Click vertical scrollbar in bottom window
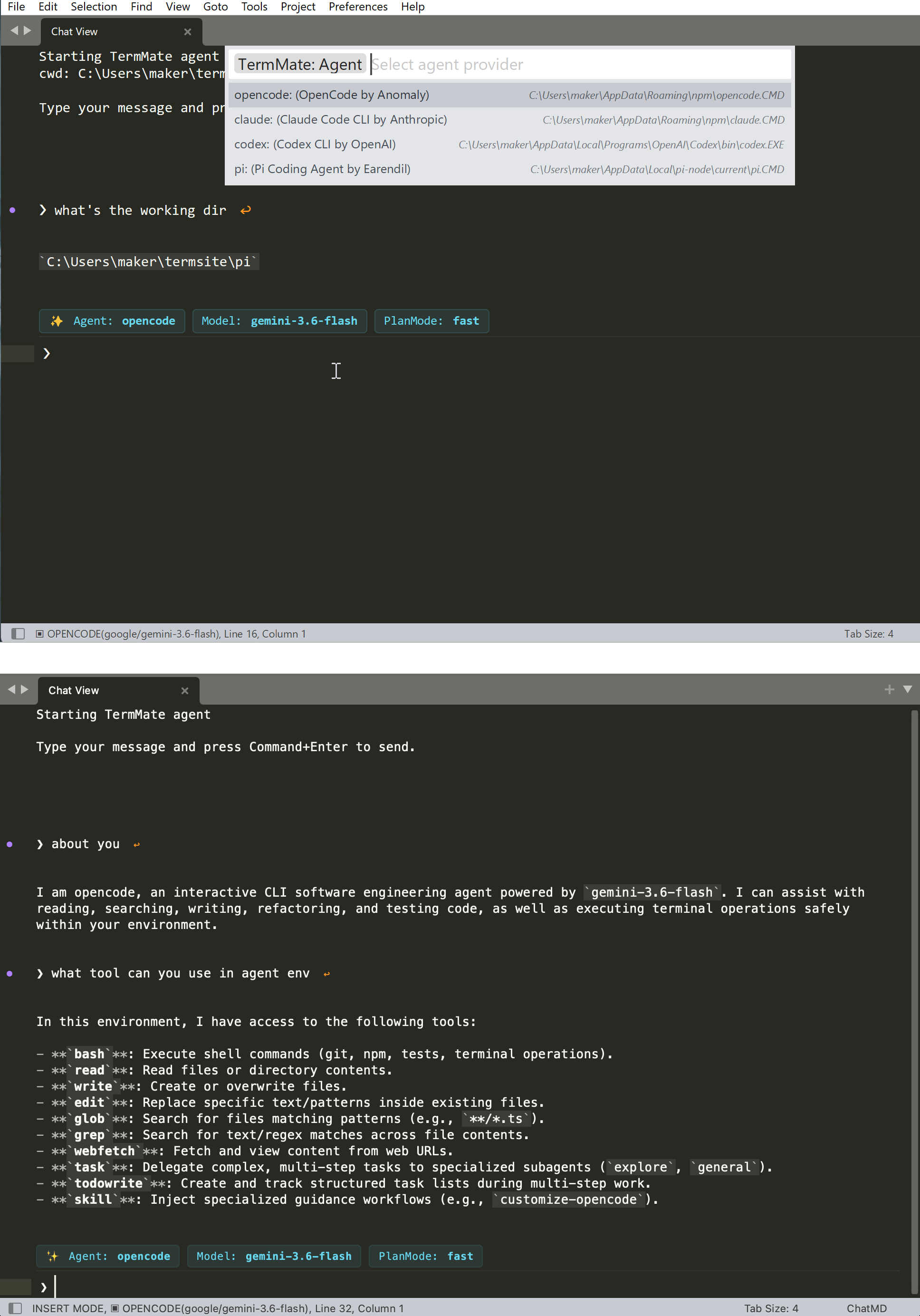Viewport: 920px width, 1316px height. tap(914, 1003)
